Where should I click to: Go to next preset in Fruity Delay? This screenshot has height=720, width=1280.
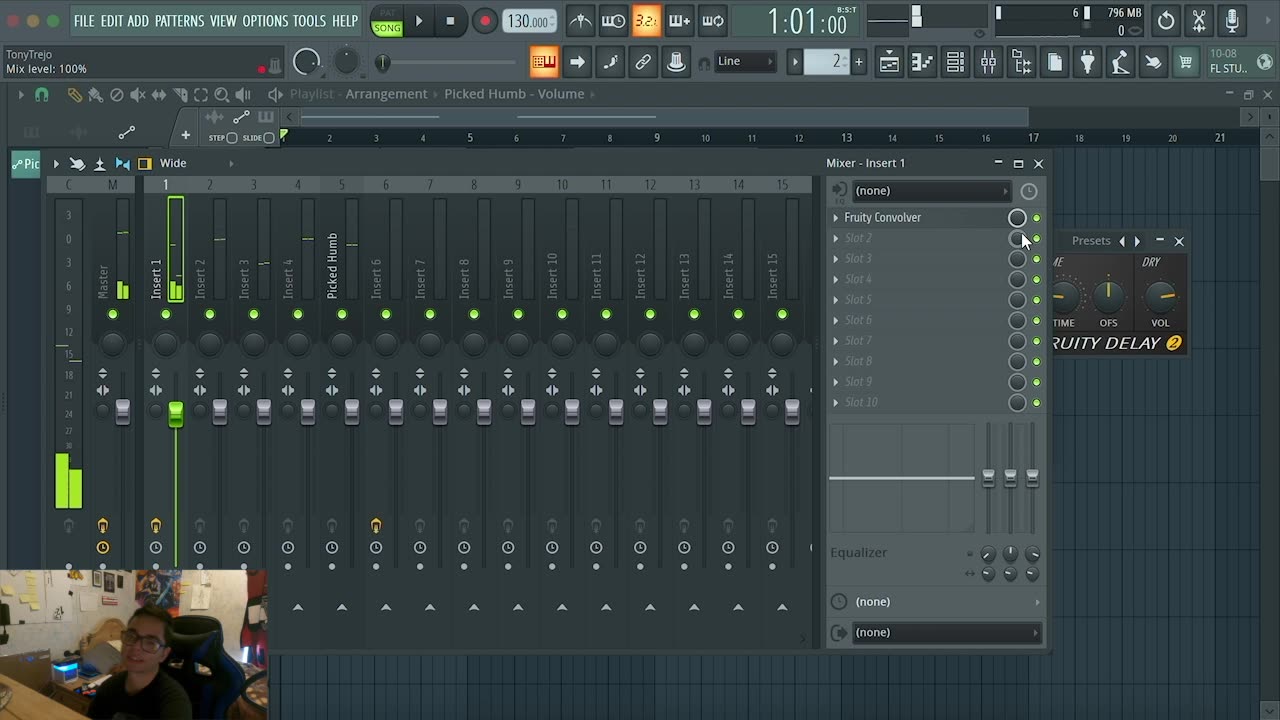(1137, 241)
